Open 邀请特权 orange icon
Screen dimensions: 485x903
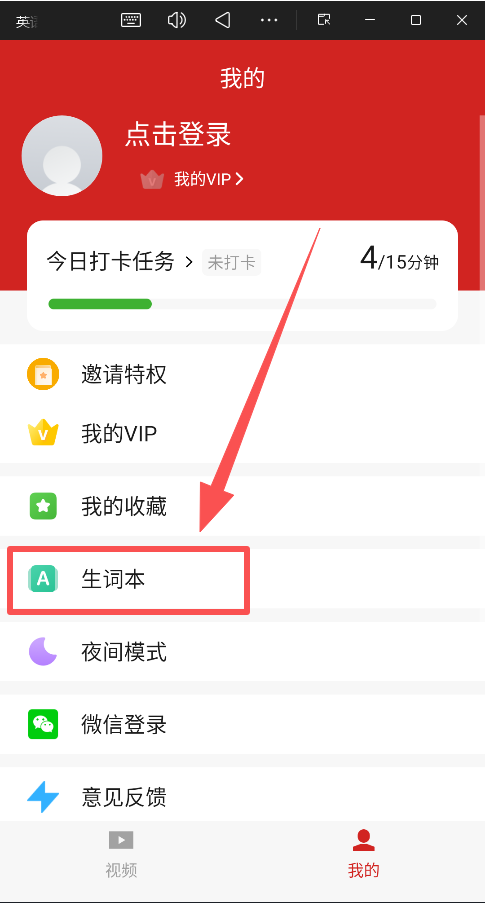43,374
